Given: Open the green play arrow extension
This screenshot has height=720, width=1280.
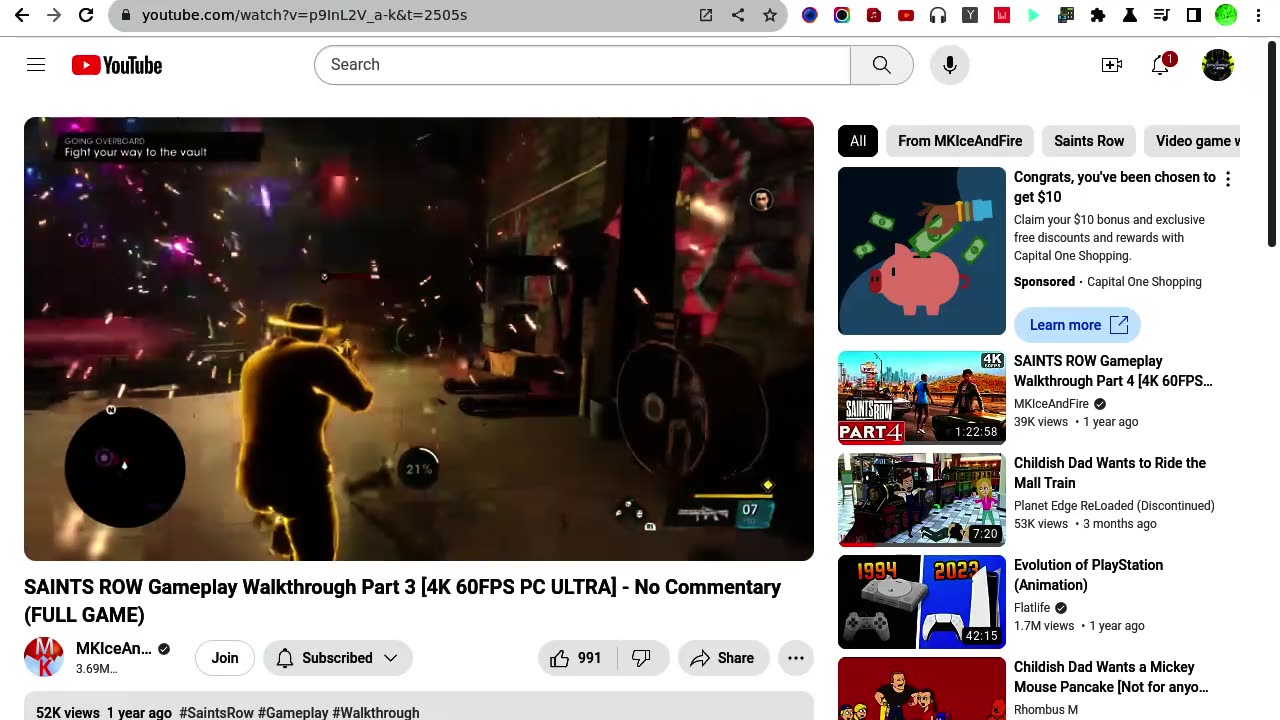Looking at the screenshot, I should tap(1034, 15).
